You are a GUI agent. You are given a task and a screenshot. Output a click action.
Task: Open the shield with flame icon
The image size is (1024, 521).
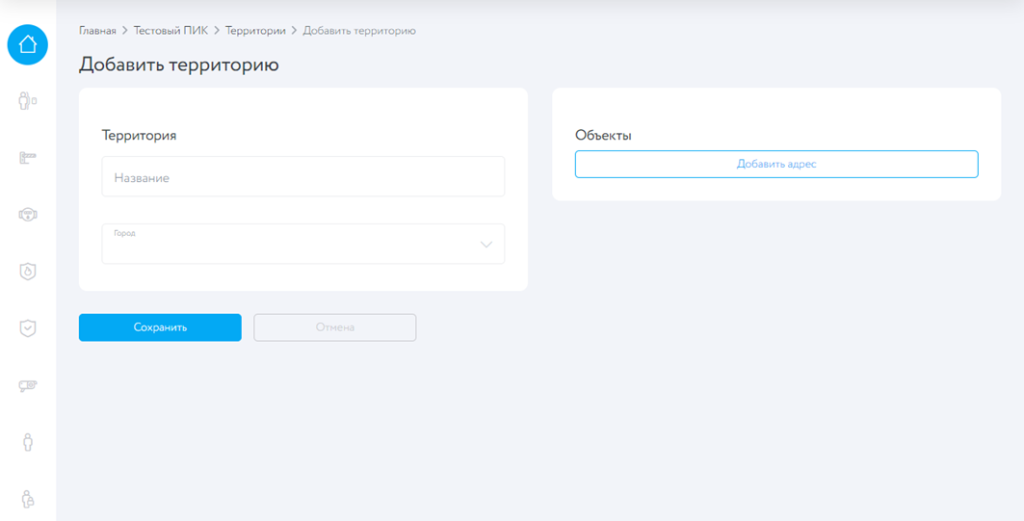click(28, 271)
